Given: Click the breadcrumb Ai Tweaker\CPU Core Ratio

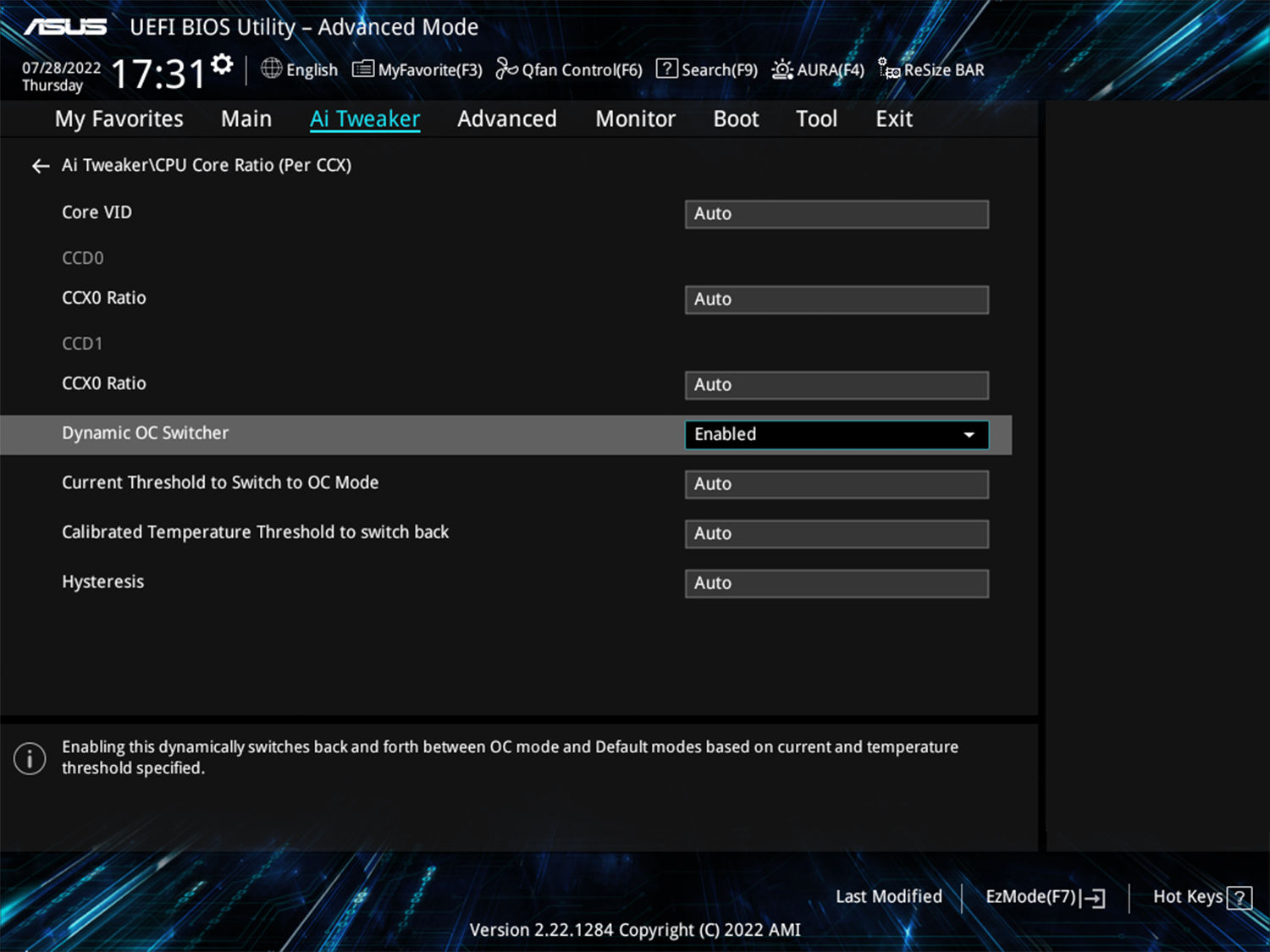Looking at the screenshot, I should pos(207,165).
